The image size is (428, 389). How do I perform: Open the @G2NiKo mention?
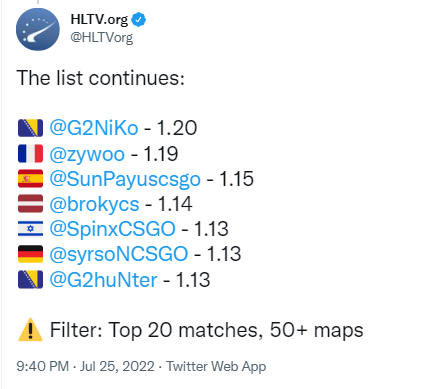94,128
